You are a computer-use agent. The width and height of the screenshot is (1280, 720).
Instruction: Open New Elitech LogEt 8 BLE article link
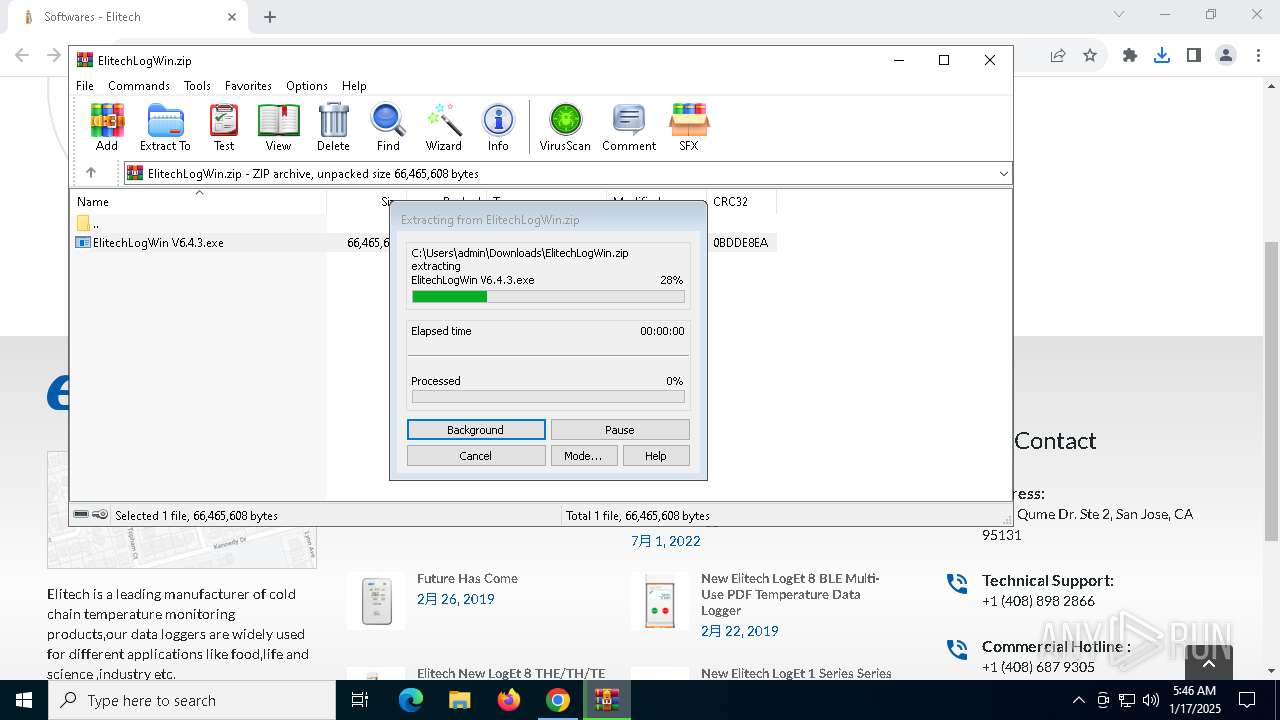tap(790, 594)
